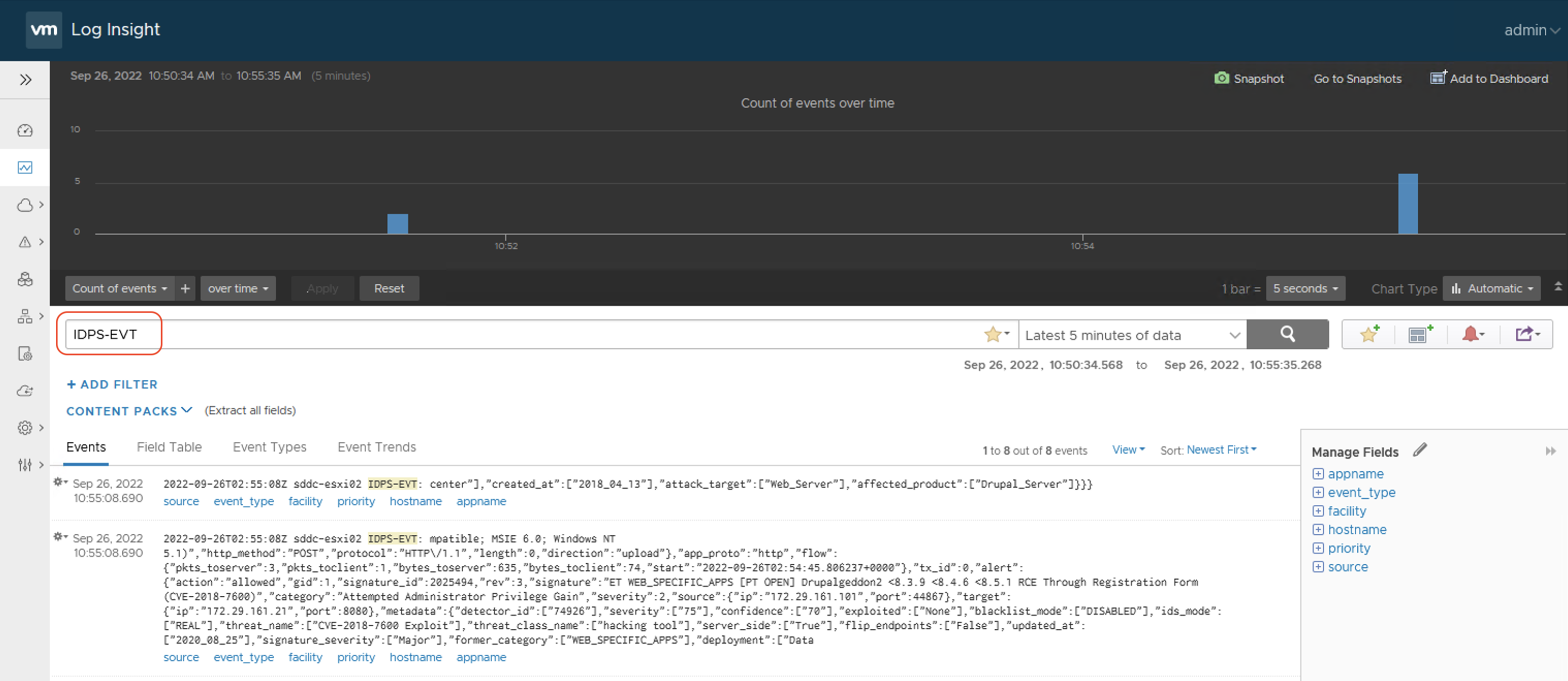This screenshot has width=1568, height=681.
Task: Open the Count of events dropdown
Action: tap(120, 288)
